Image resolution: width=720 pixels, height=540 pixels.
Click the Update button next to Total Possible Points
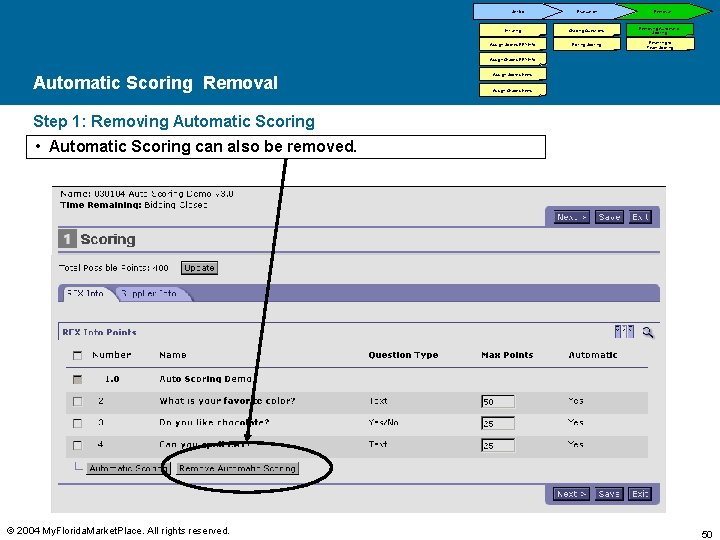(199, 268)
